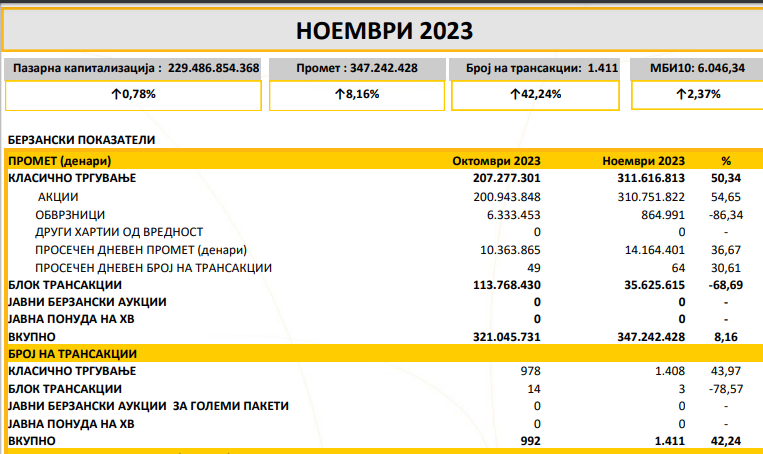Viewport: 763px width, 454px height.
Task: Select ЈАВНИ БЕРЗАНСКИ АУКЦИИ ЗА ГОЛЕМИ ПАКЕТИ row
Action: (148, 406)
